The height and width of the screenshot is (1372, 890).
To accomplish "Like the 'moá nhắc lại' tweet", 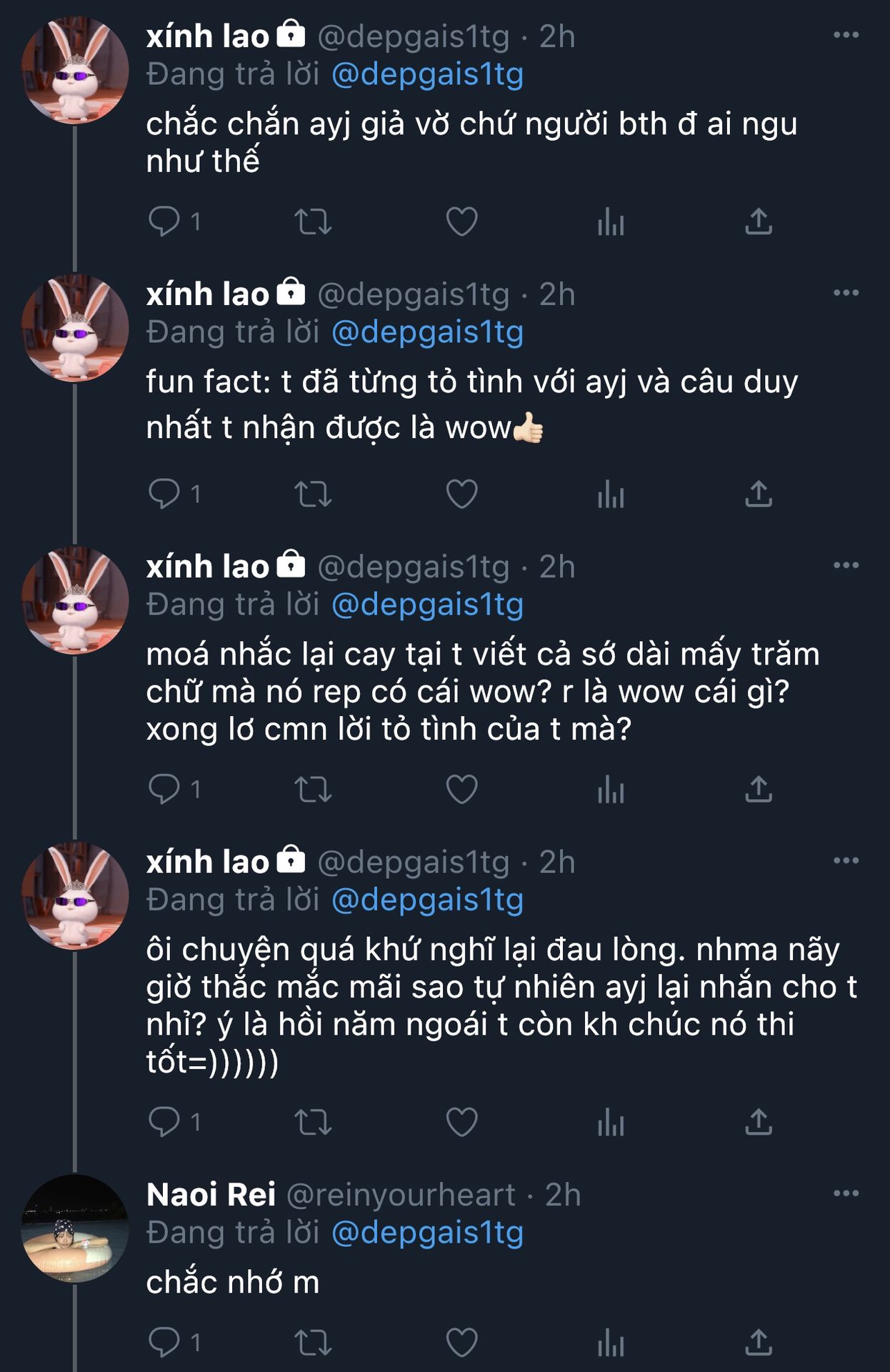I will point(461,790).
